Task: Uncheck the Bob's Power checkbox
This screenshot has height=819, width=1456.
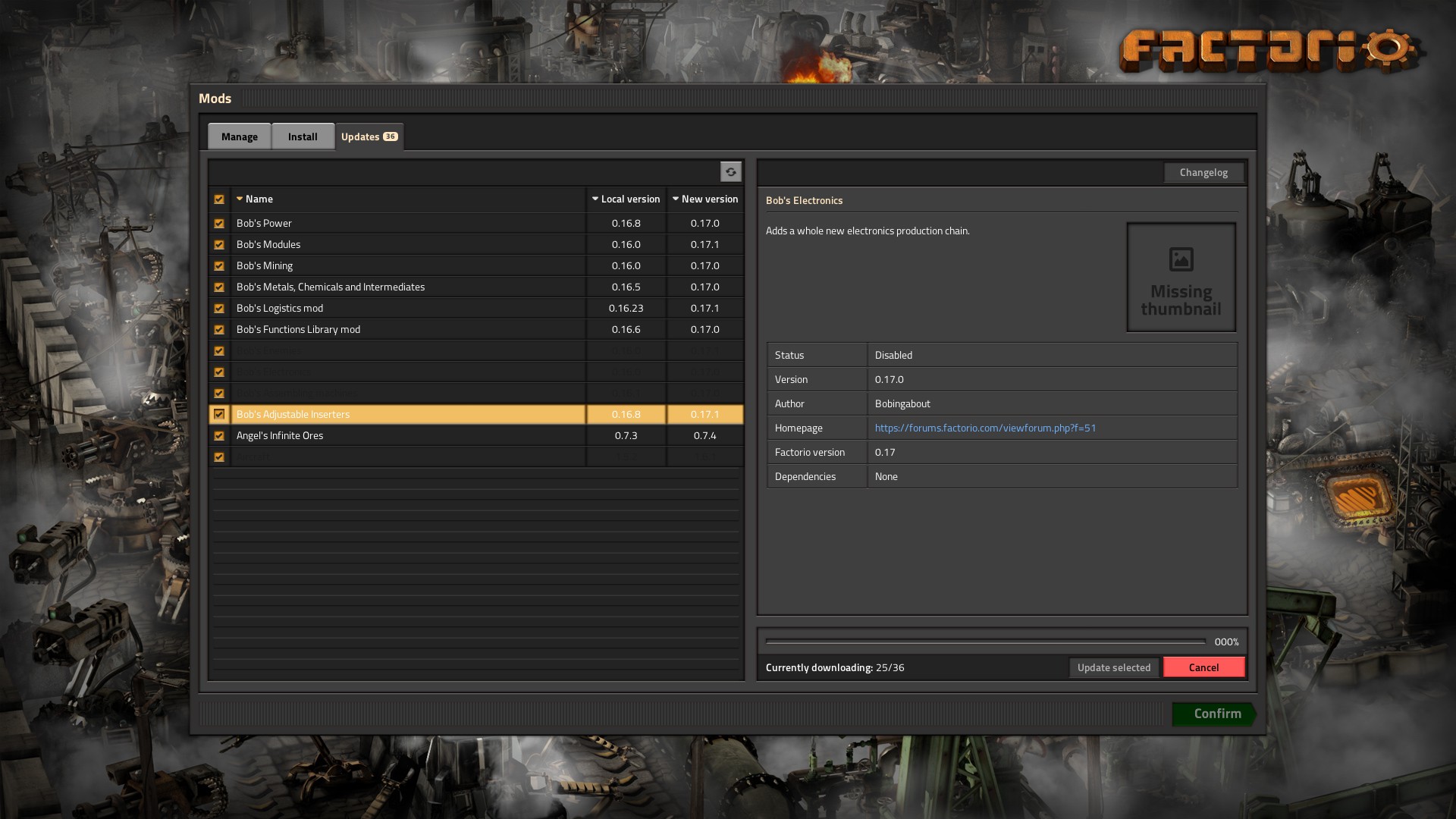Action: click(x=219, y=224)
